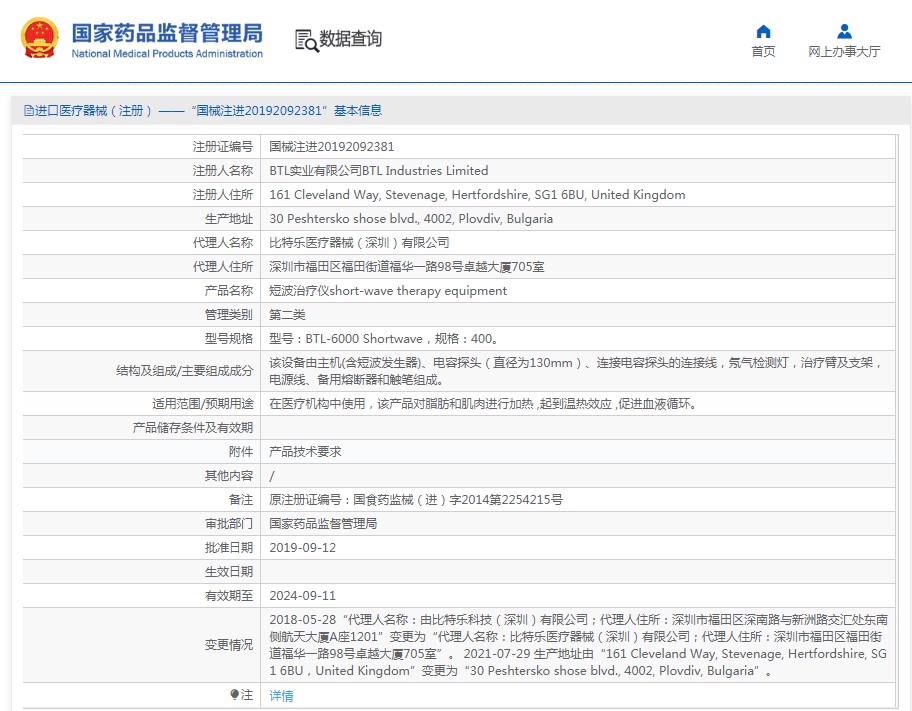The width and height of the screenshot is (912, 711).
Task: Click the lightbulb icon beside 注
Action: pos(234,695)
